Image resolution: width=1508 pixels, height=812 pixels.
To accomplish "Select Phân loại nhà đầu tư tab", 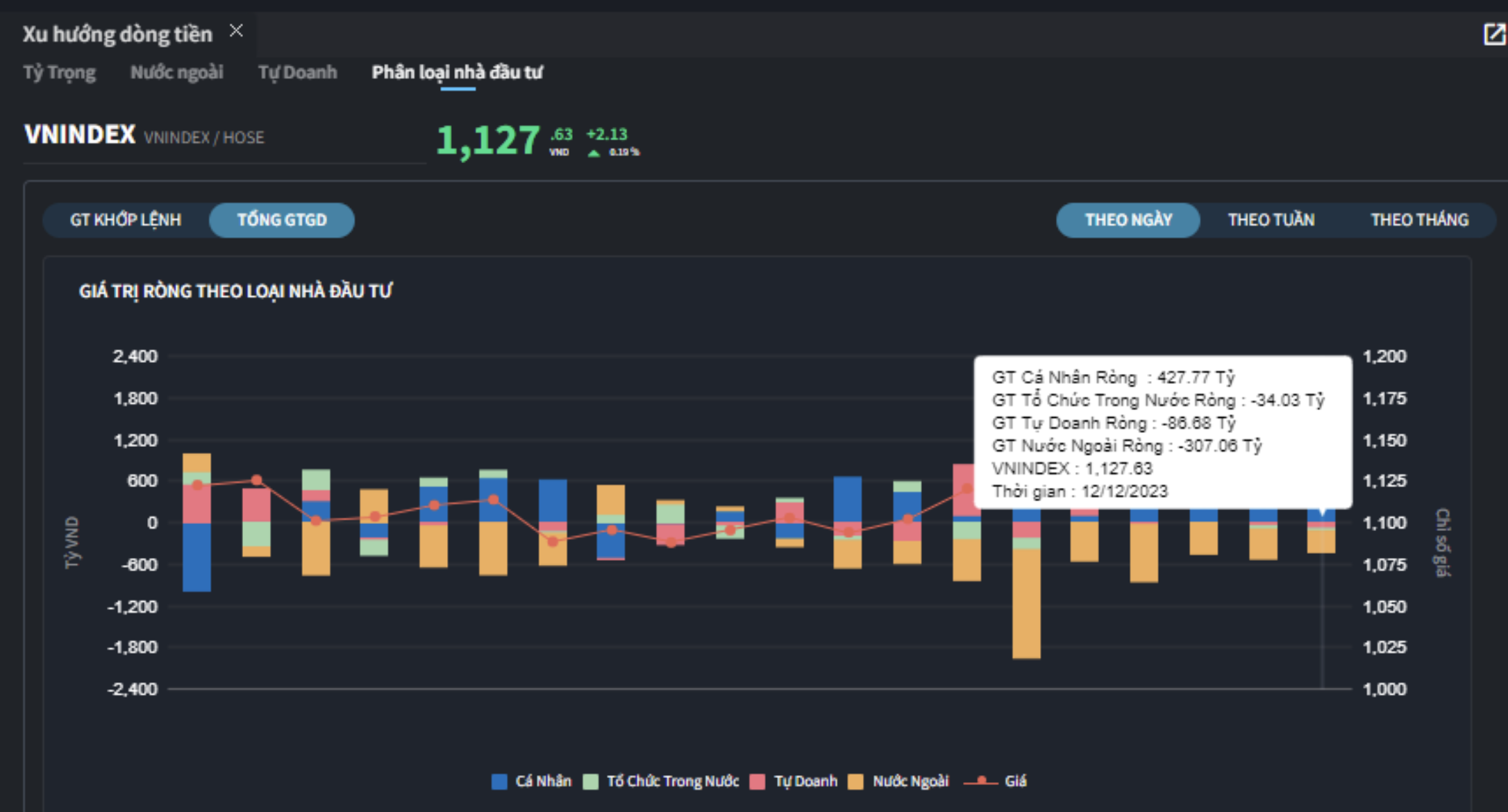I will 457,72.
